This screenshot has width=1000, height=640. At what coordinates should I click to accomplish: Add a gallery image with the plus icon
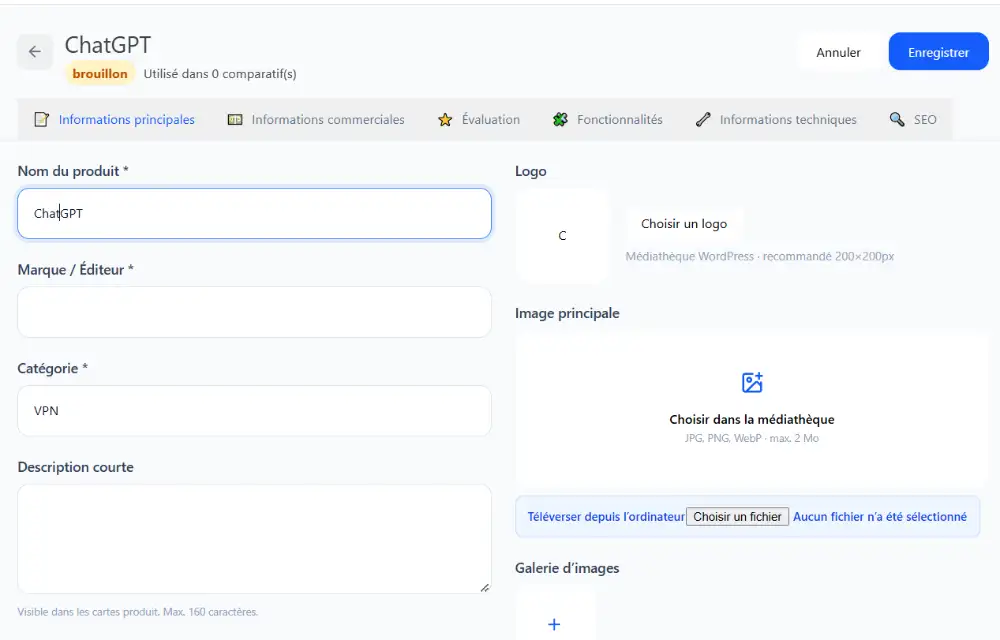554,624
